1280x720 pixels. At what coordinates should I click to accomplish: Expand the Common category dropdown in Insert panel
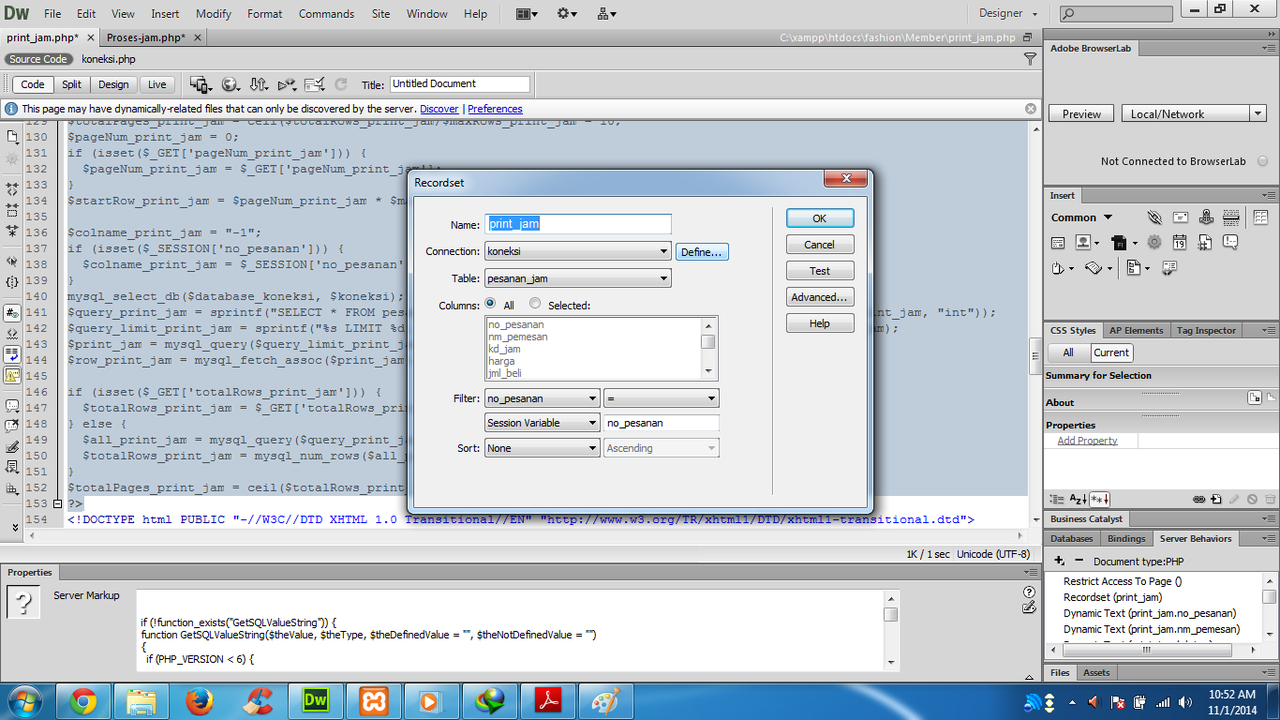tap(1107, 217)
